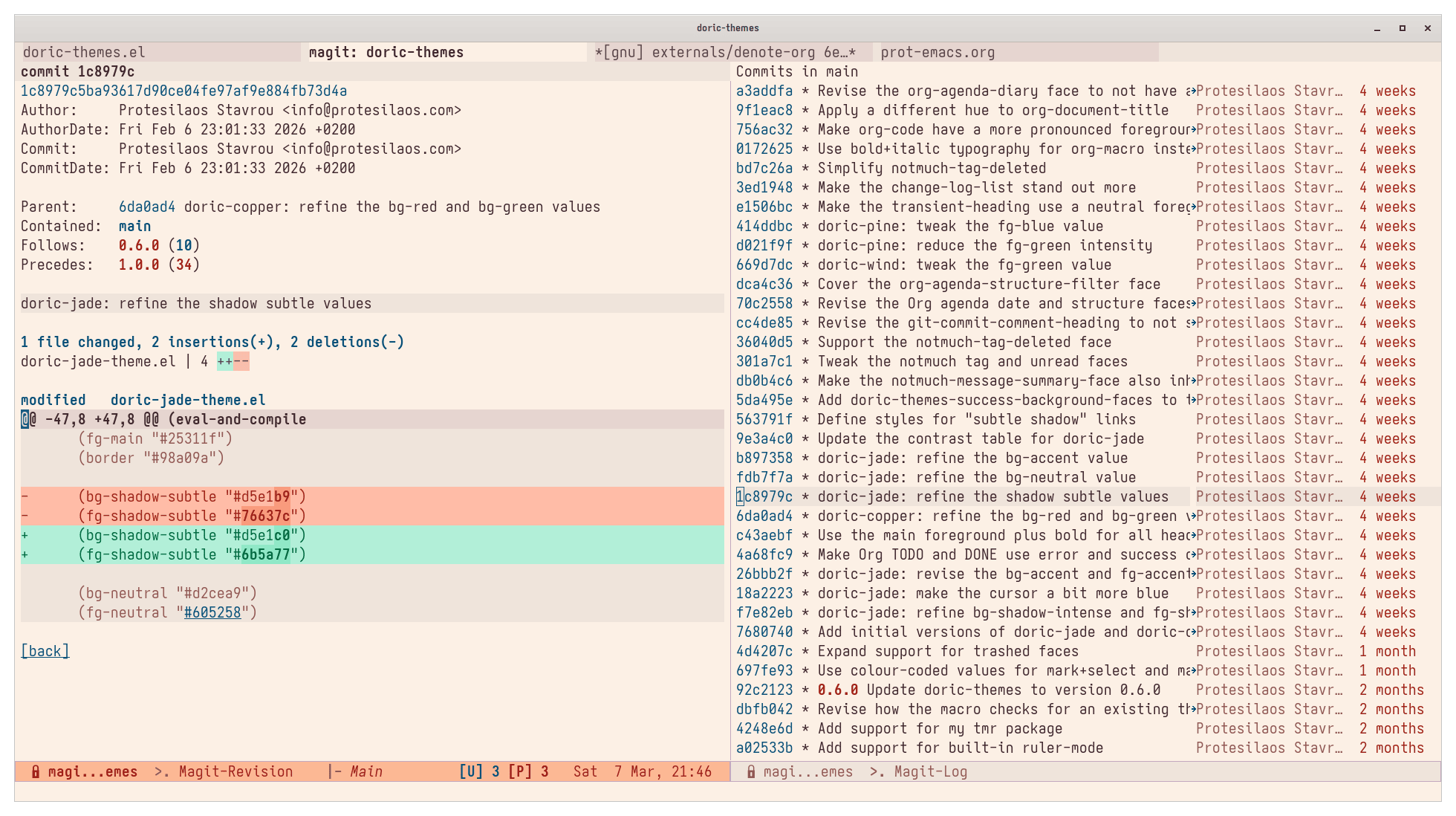Click the lock icon in left mode line

tap(35, 771)
